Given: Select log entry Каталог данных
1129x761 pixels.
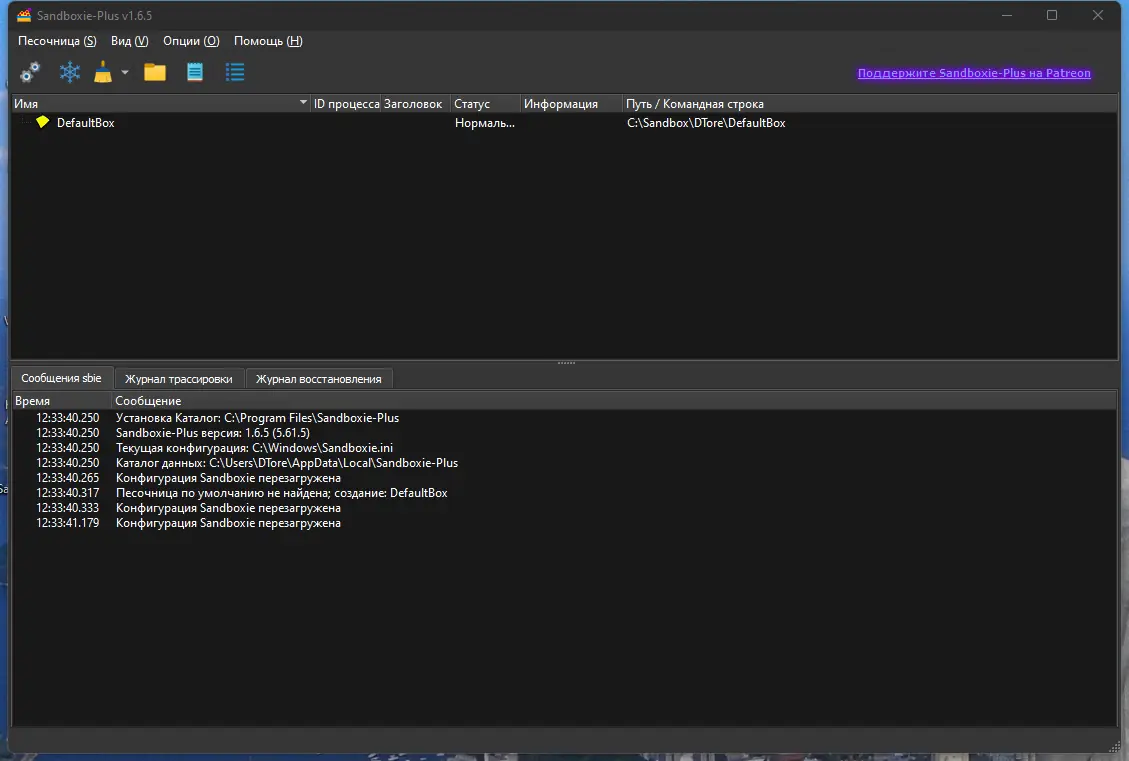Looking at the screenshot, I should click(x=564, y=463).
